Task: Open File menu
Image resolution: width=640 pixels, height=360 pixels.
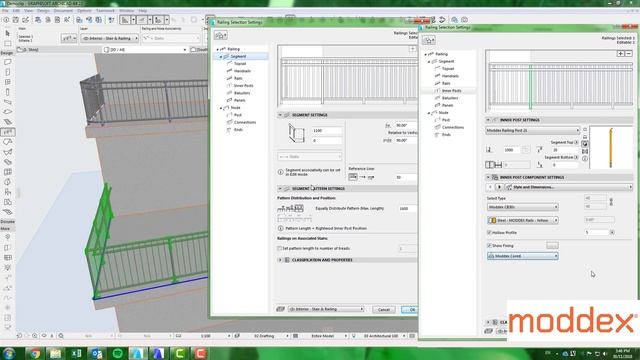Action: click(5, 11)
